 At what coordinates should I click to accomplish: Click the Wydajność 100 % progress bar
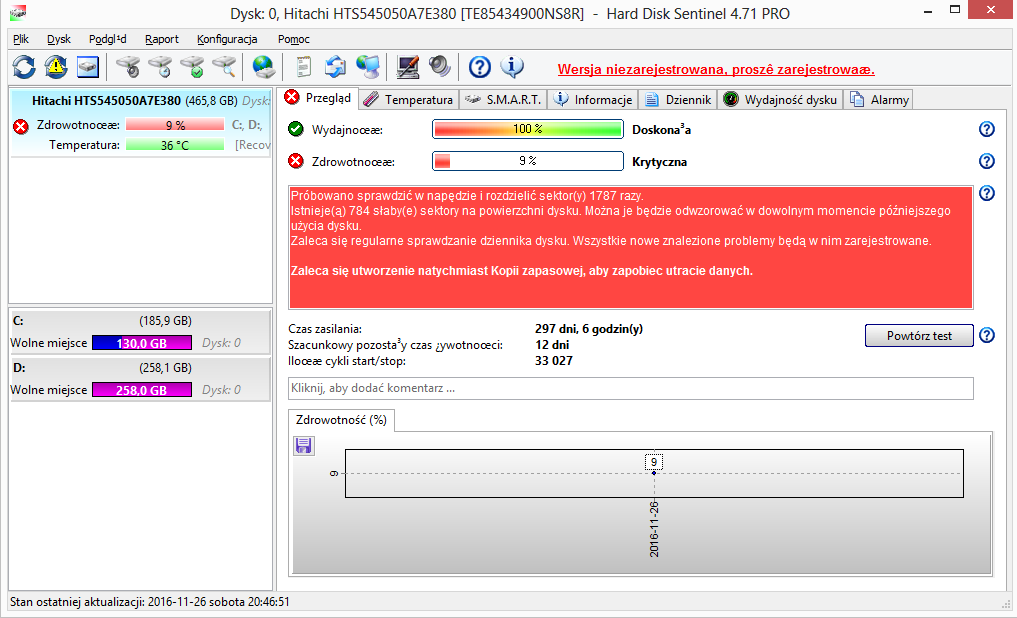pyautogui.click(x=528, y=129)
